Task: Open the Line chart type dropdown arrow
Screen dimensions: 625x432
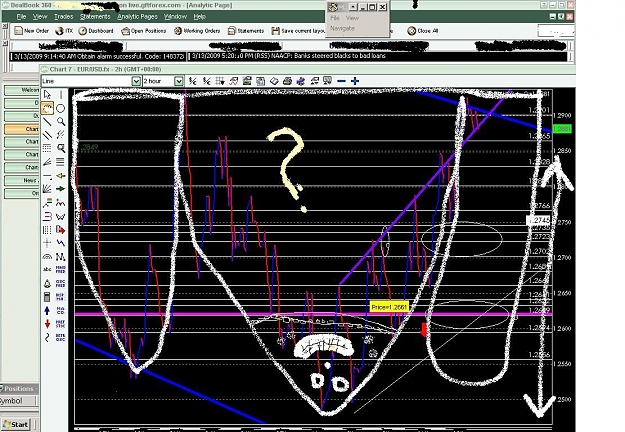Action: pyautogui.click(x=136, y=81)
